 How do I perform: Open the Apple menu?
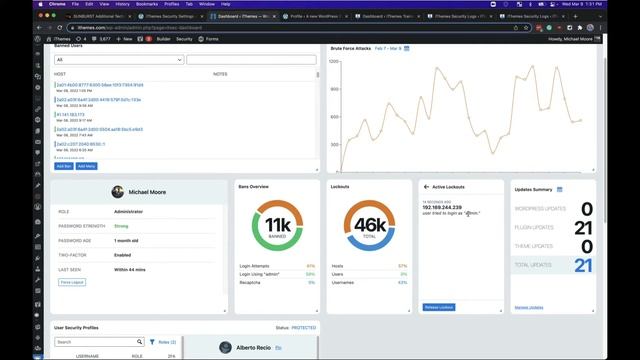(40, 4)
